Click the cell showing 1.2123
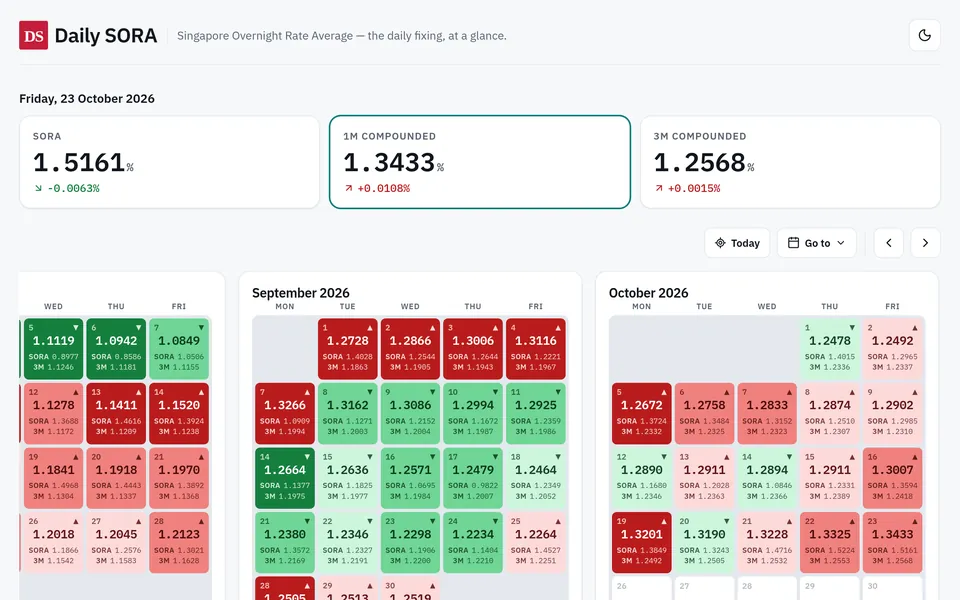Viewport: 960px width, 600px height. (x=179, y=542)
